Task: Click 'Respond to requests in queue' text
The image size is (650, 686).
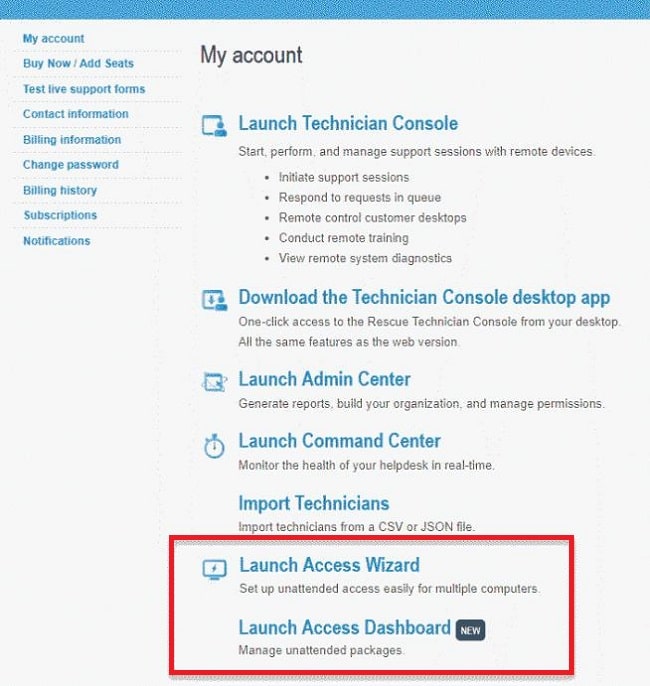Action: pos(360,198)
